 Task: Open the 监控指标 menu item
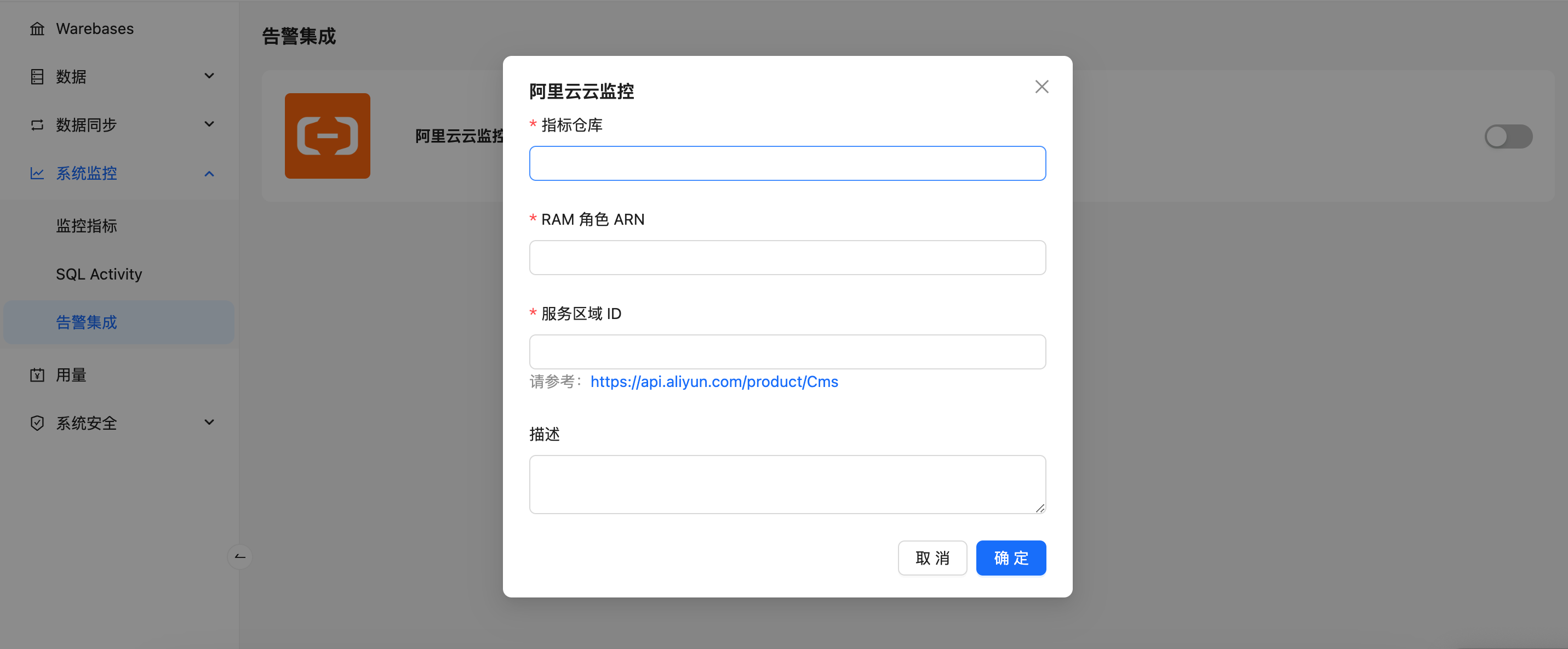119,226
